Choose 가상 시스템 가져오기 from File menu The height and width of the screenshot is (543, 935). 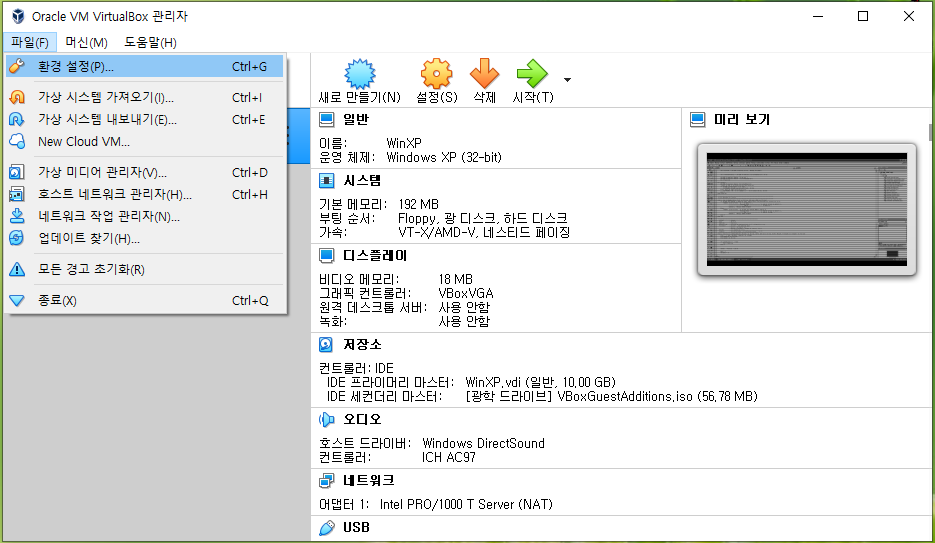(145, 97)
